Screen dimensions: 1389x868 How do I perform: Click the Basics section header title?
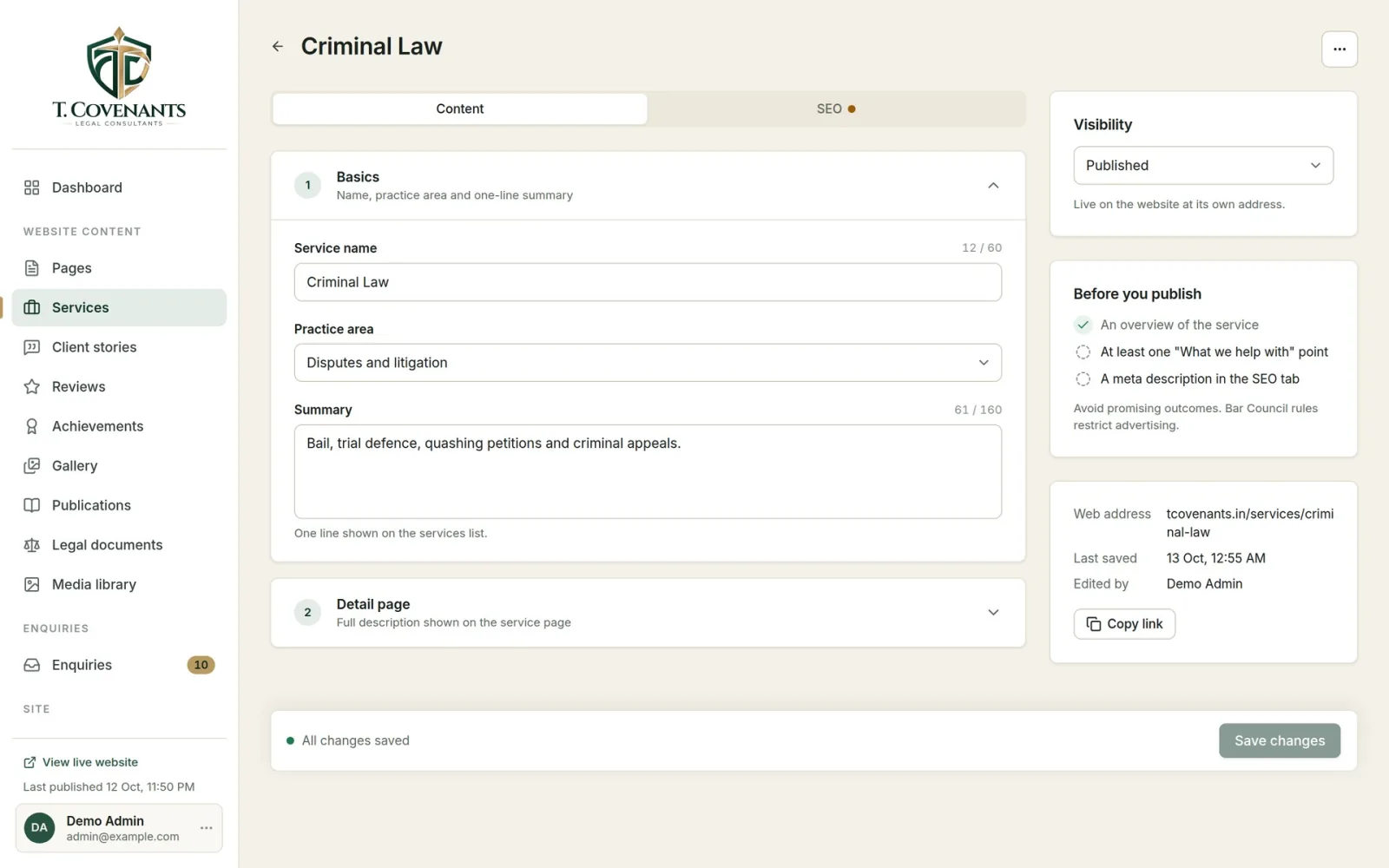(358, 177)
